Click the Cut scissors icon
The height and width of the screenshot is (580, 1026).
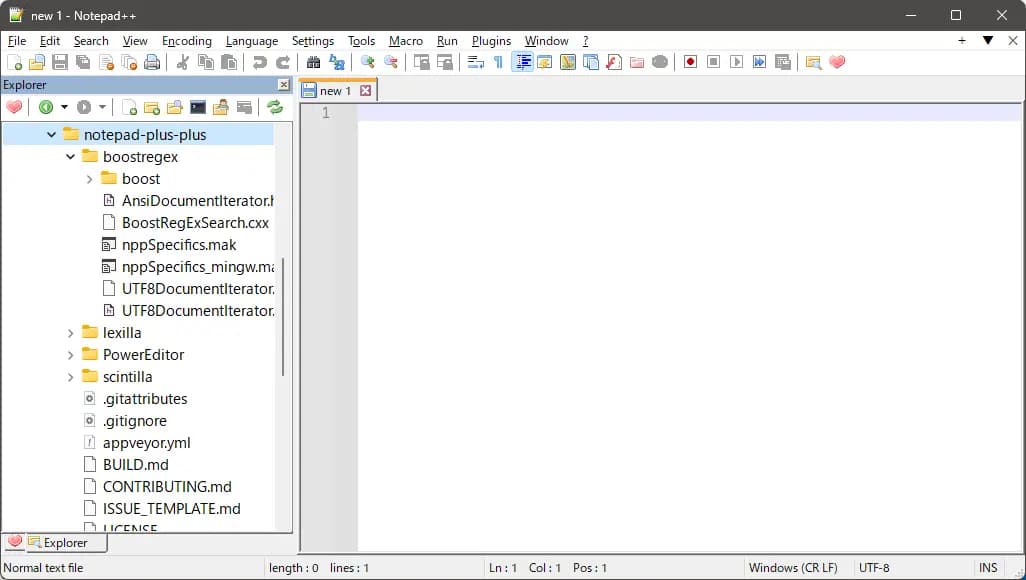coord(182,62)
